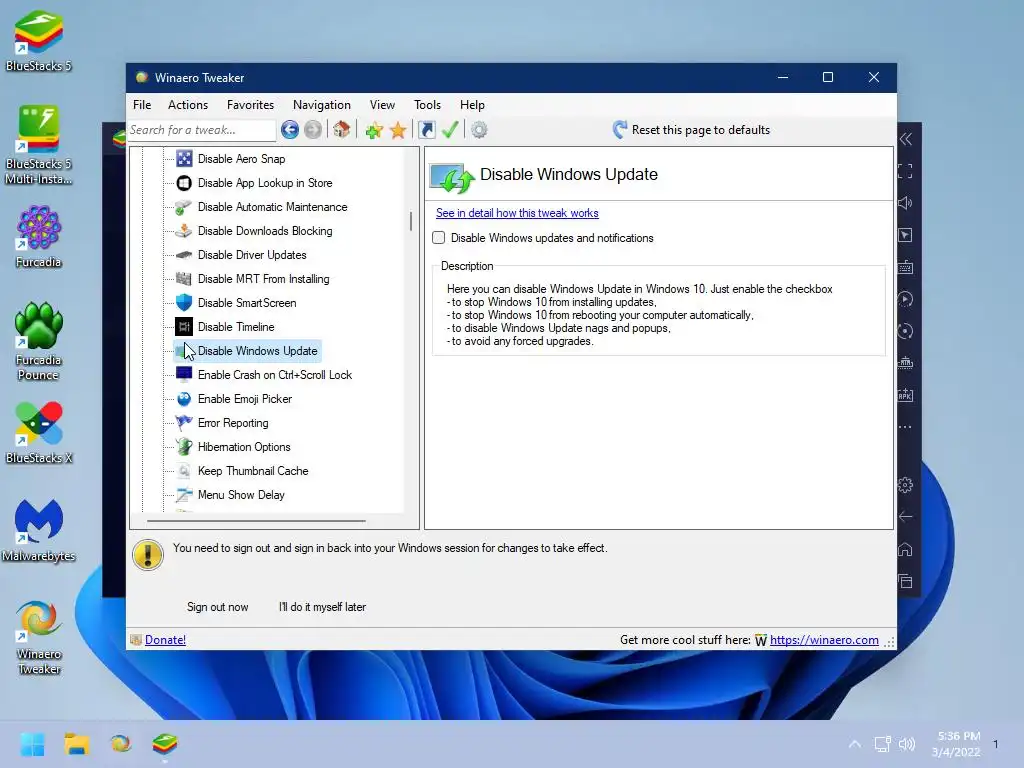This screenshot has width=1024, height=768.
Task: Select Disable Downloads Blocking tweak
Action: coord(265,231)
